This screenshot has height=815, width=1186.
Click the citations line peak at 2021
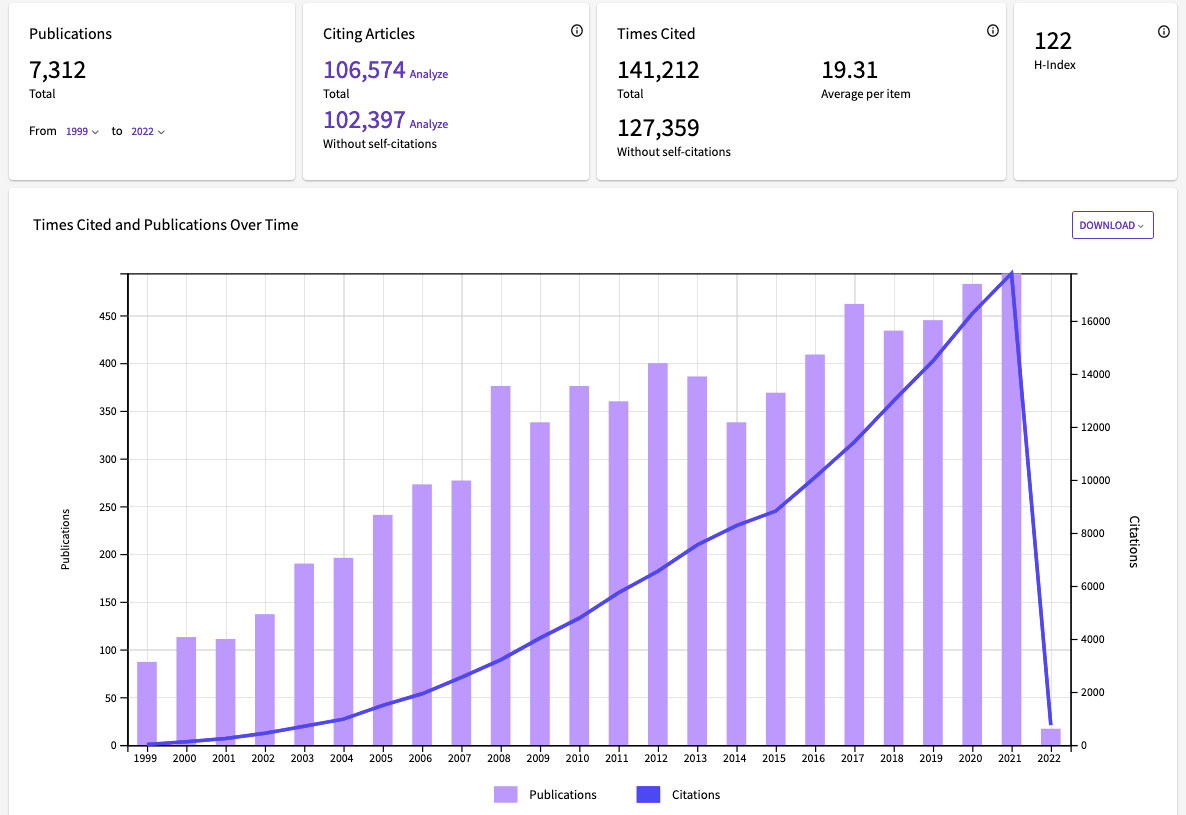[1012, 272]
